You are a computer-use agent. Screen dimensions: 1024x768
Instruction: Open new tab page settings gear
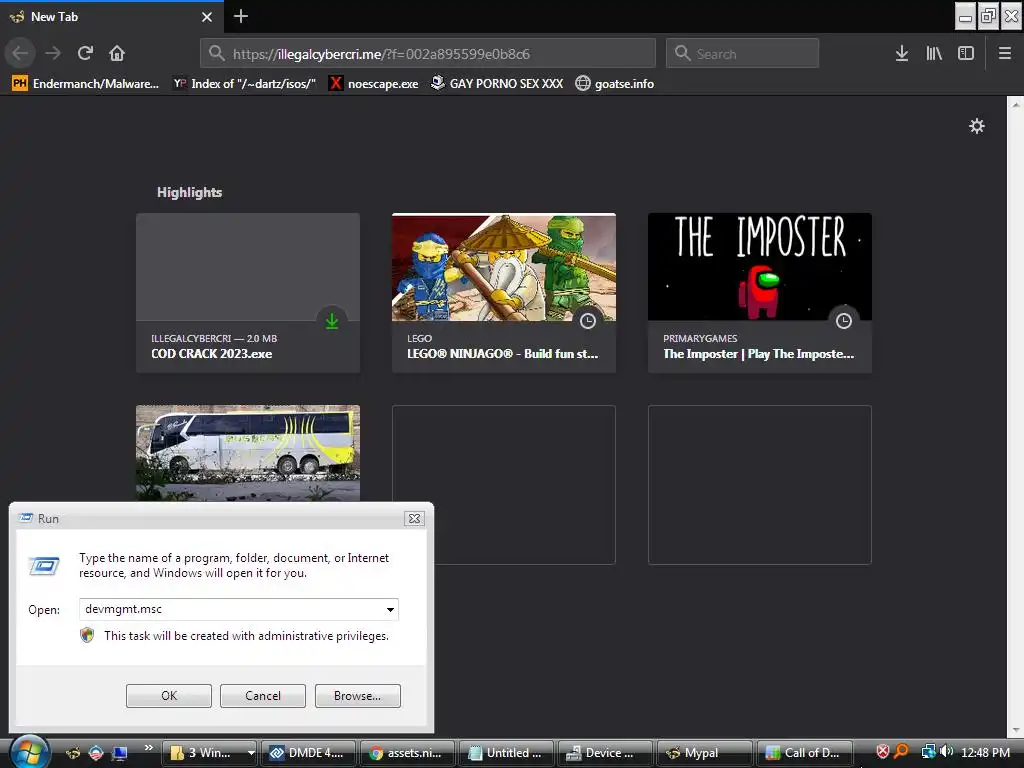[976, 126]
